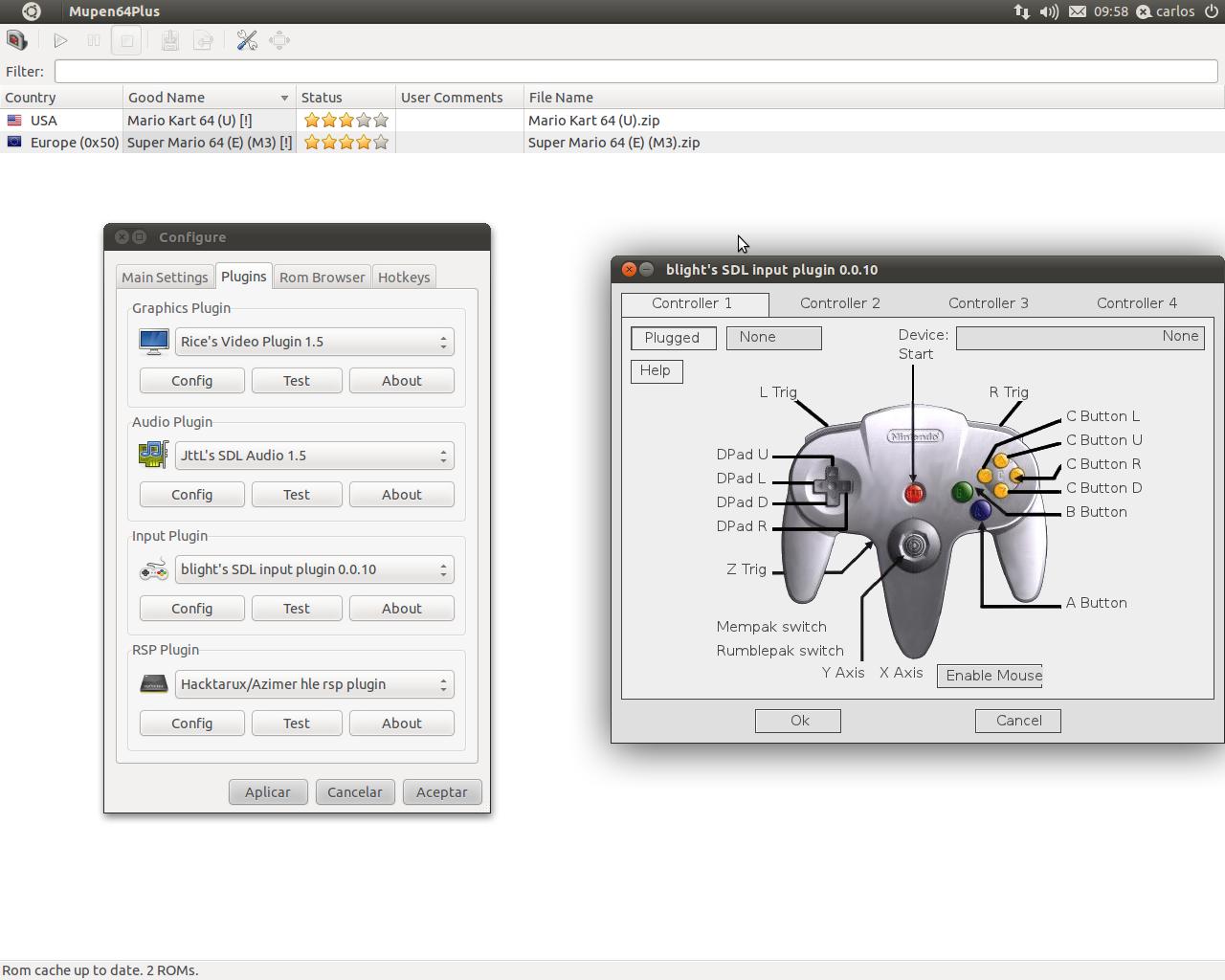Click the volume icon in the system tray
Image resolution: width=1225 pixels, height=980 pixels.
pyautogui.click(x=1049, y=11)
